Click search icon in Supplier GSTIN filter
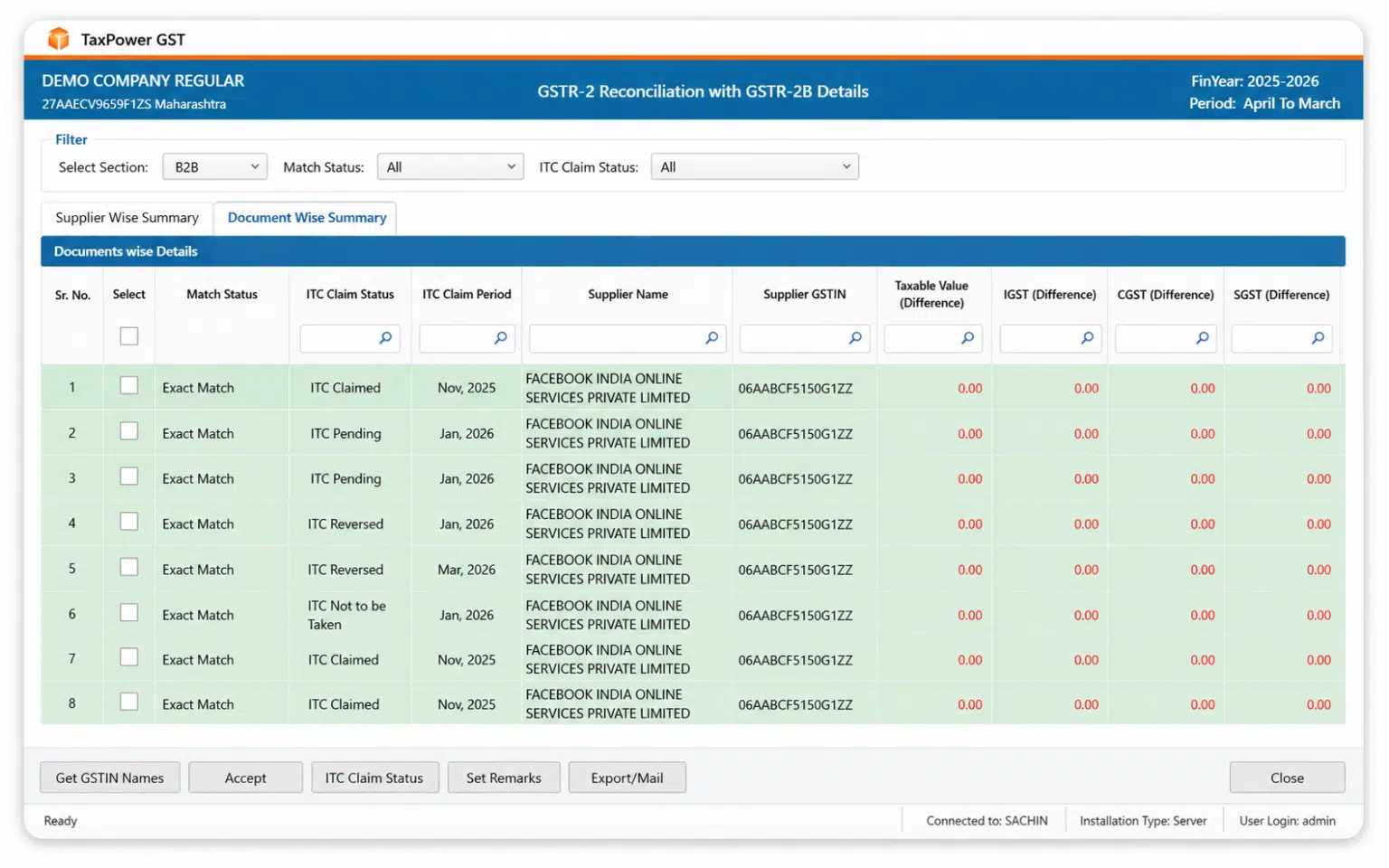This screenshot has width=1389, height=868. pyautogui.click(x=855, y=338)
